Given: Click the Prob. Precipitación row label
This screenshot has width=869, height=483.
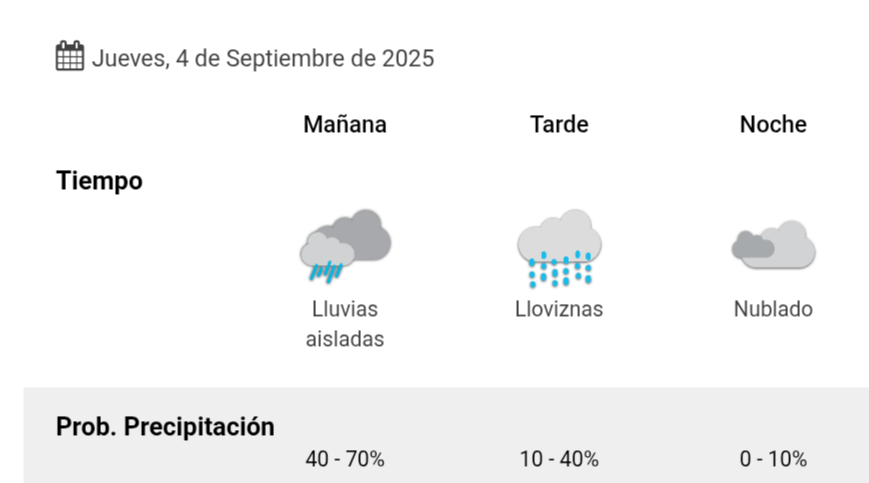Looking at the screenshot, I should point(165,427).
